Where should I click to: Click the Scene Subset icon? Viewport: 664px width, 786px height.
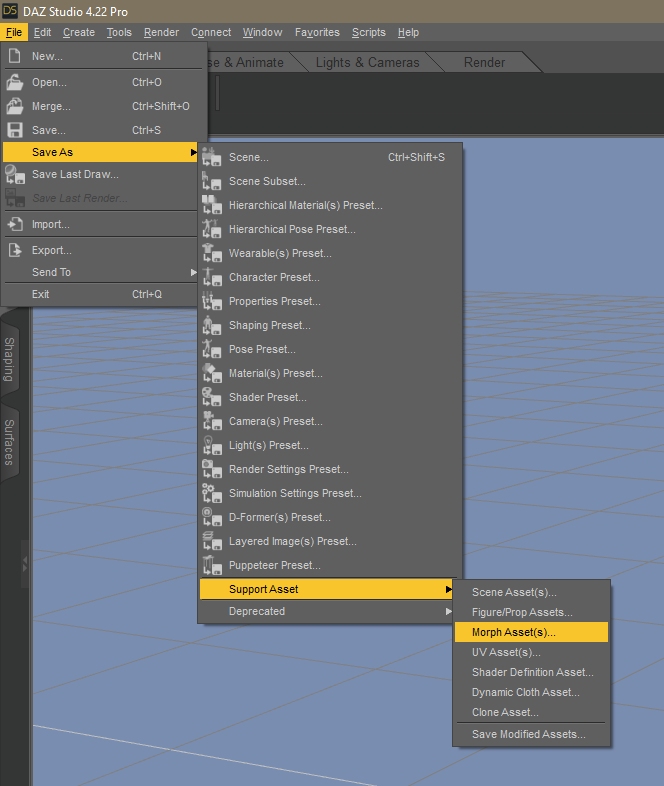[211, 181]
